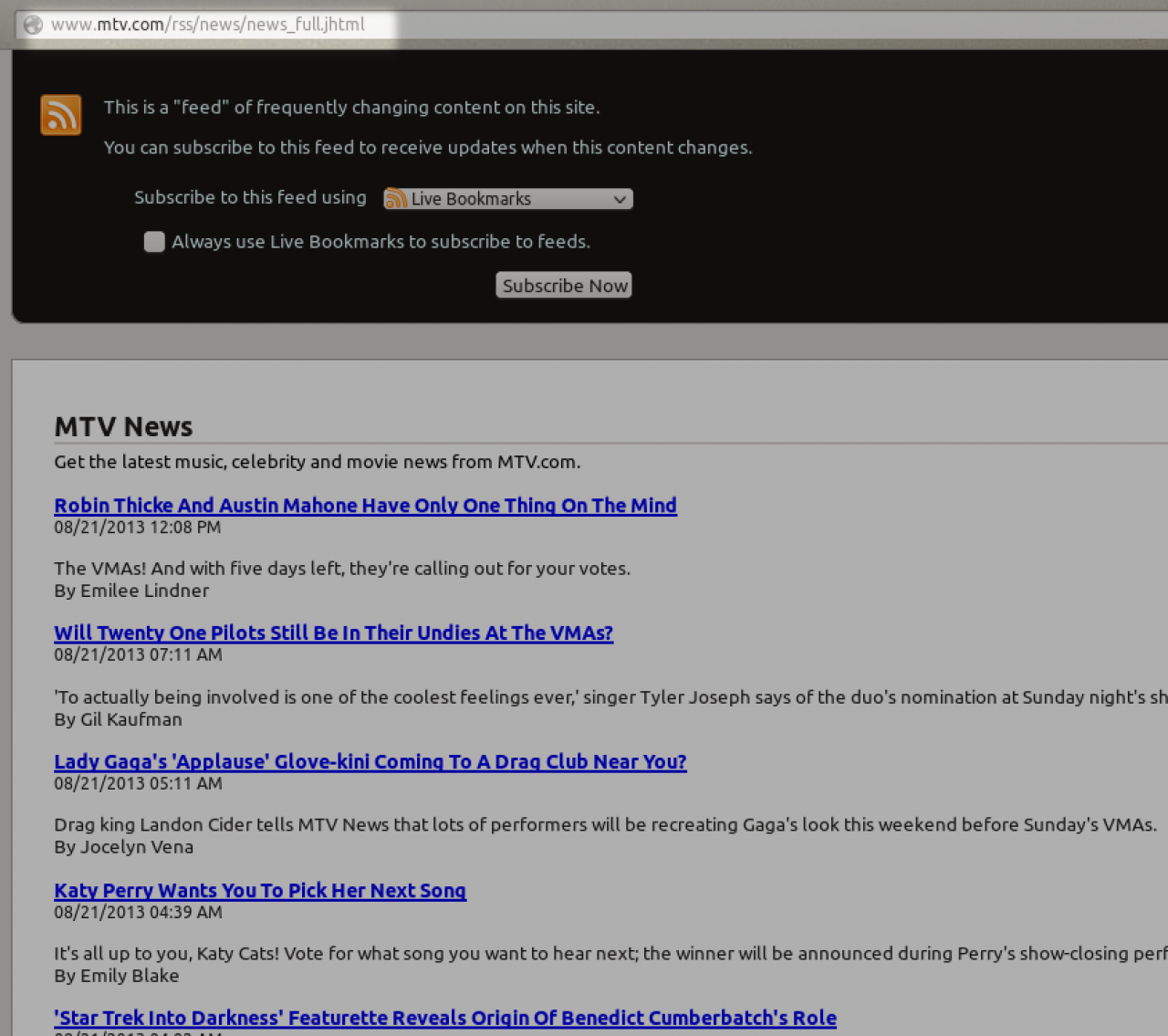Image resolution: width=1168 pixels, height=1036 pixels.
Task: Click summary quoting singer Tyler Joseph
Action: coord(610,697)
